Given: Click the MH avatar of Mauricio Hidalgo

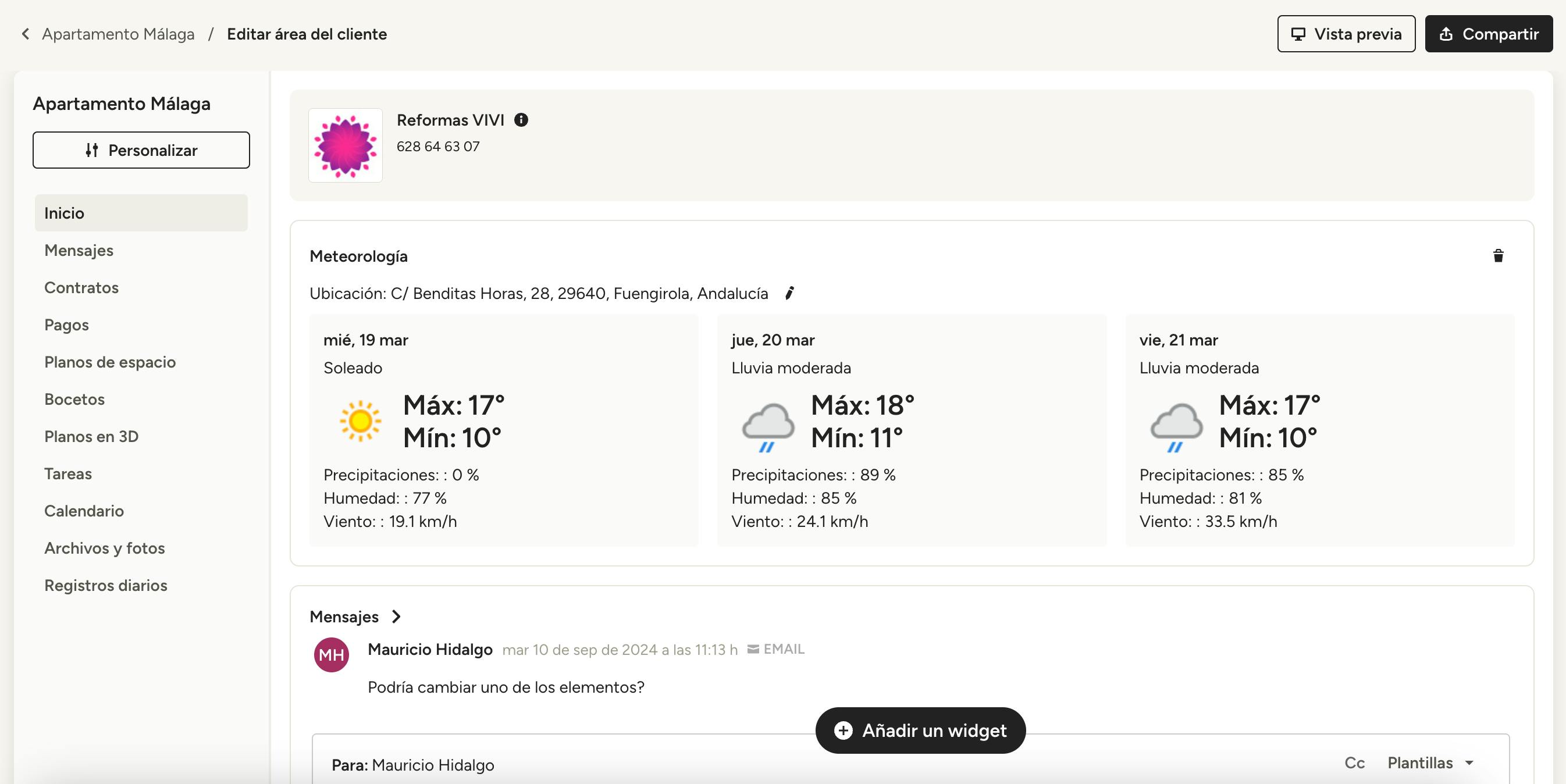Looking at the screenshot, I should pyautogui.click(x=332, y=654).
